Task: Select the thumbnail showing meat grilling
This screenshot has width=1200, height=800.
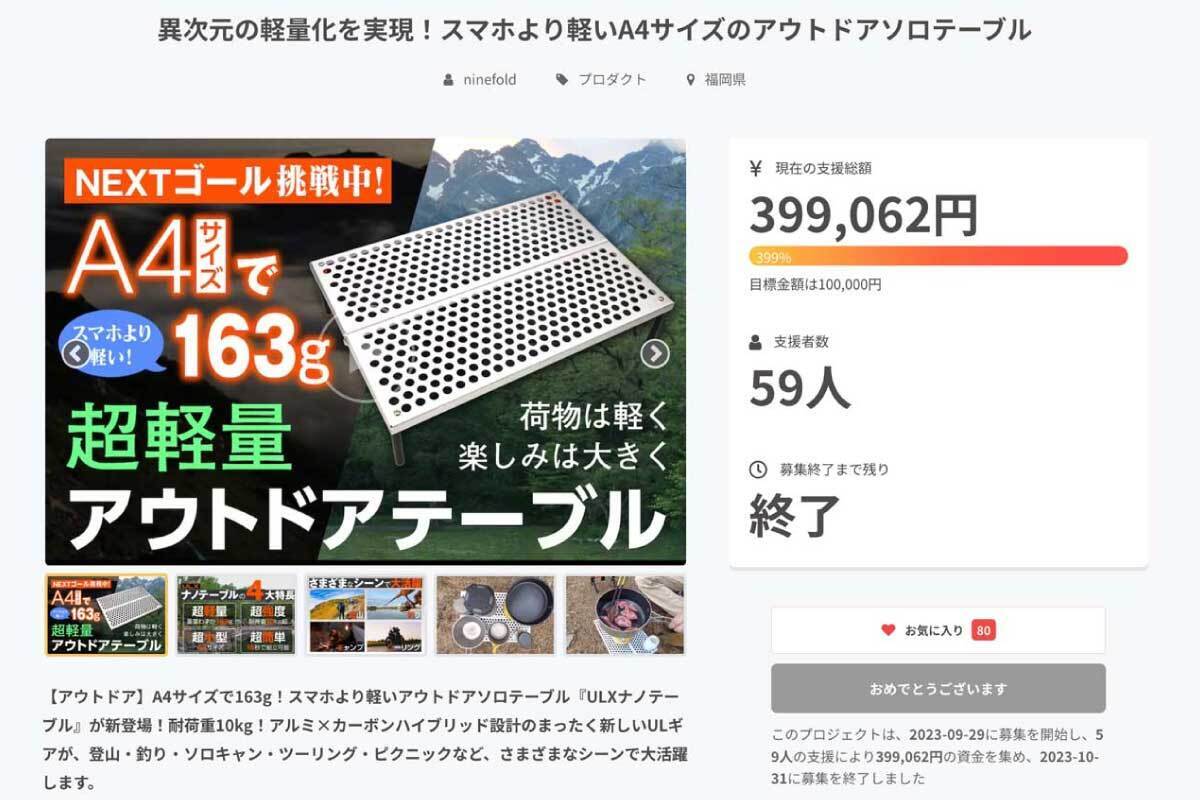Action: click(x=625, y=615)
